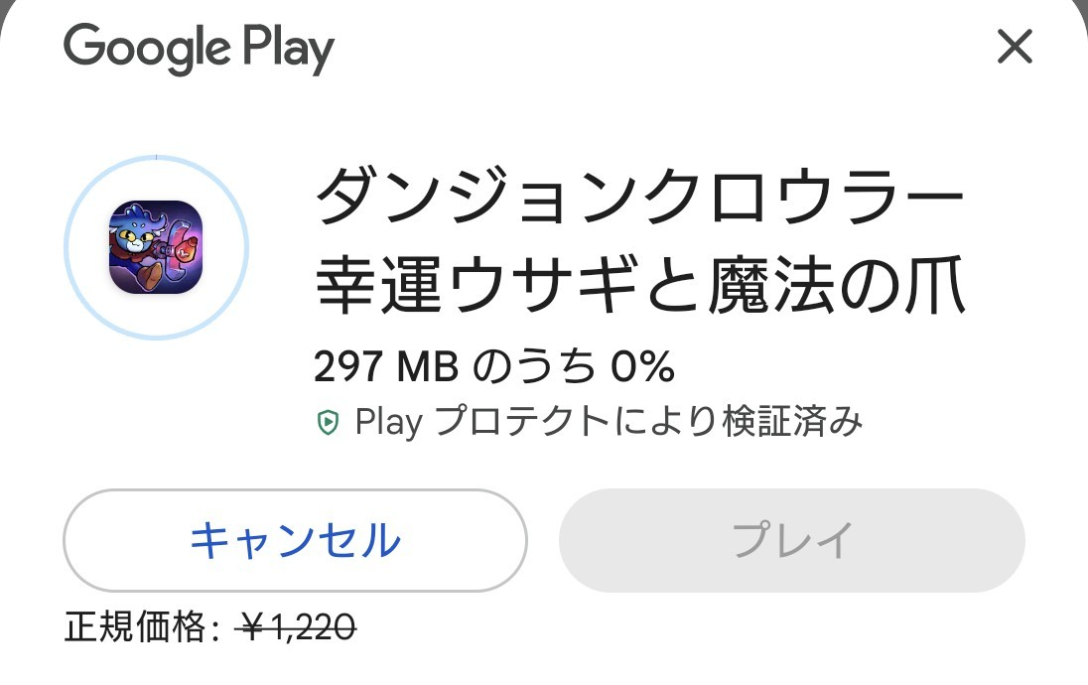Viewport: 1088px width, 685px height.
Task: Click the 297 MB download size text
Action: (x=386, y=366)
